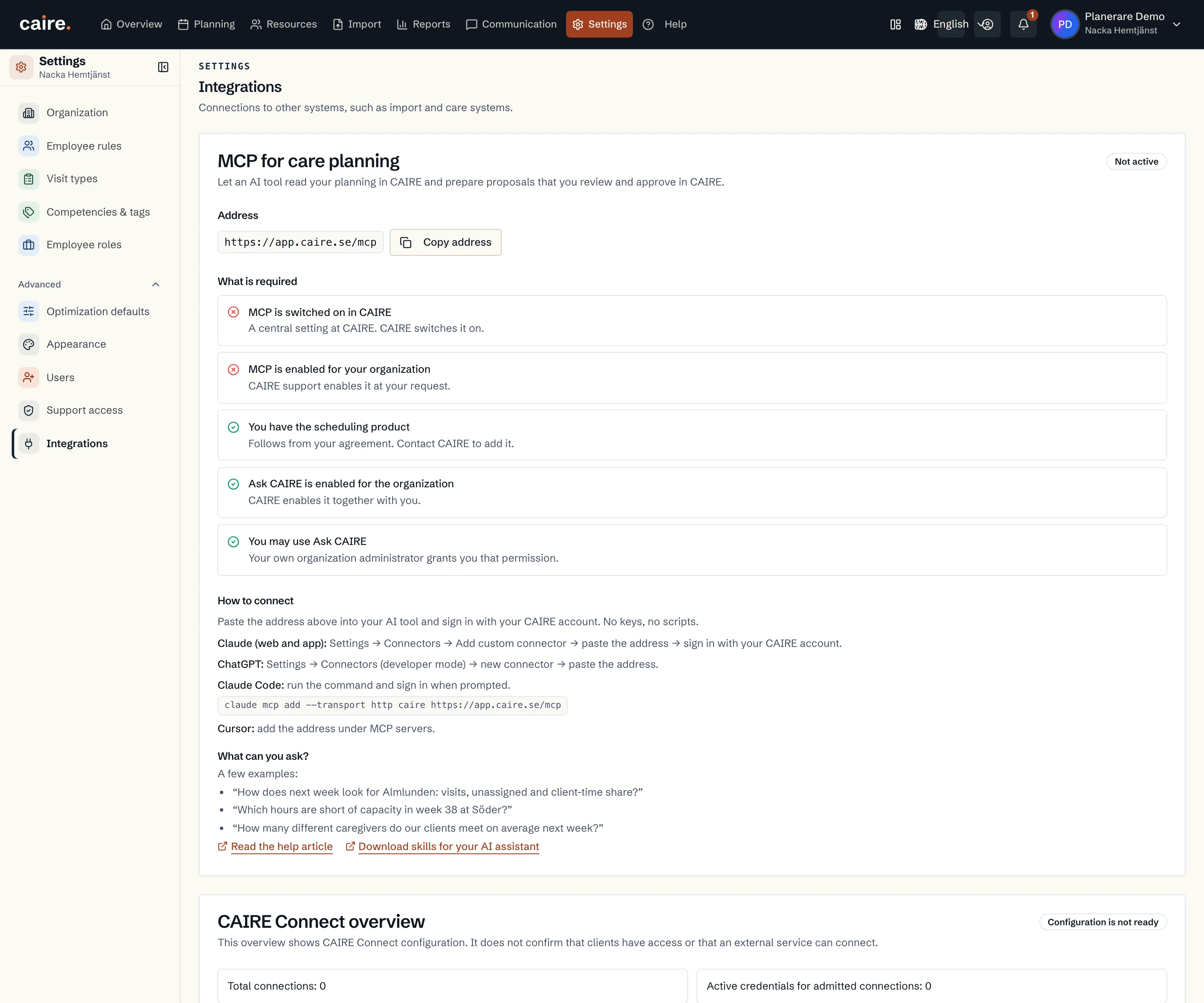Click the You have the scheduling product row
The image size is (1204, 1003).
pyautogui.click(x=692, y=435)
